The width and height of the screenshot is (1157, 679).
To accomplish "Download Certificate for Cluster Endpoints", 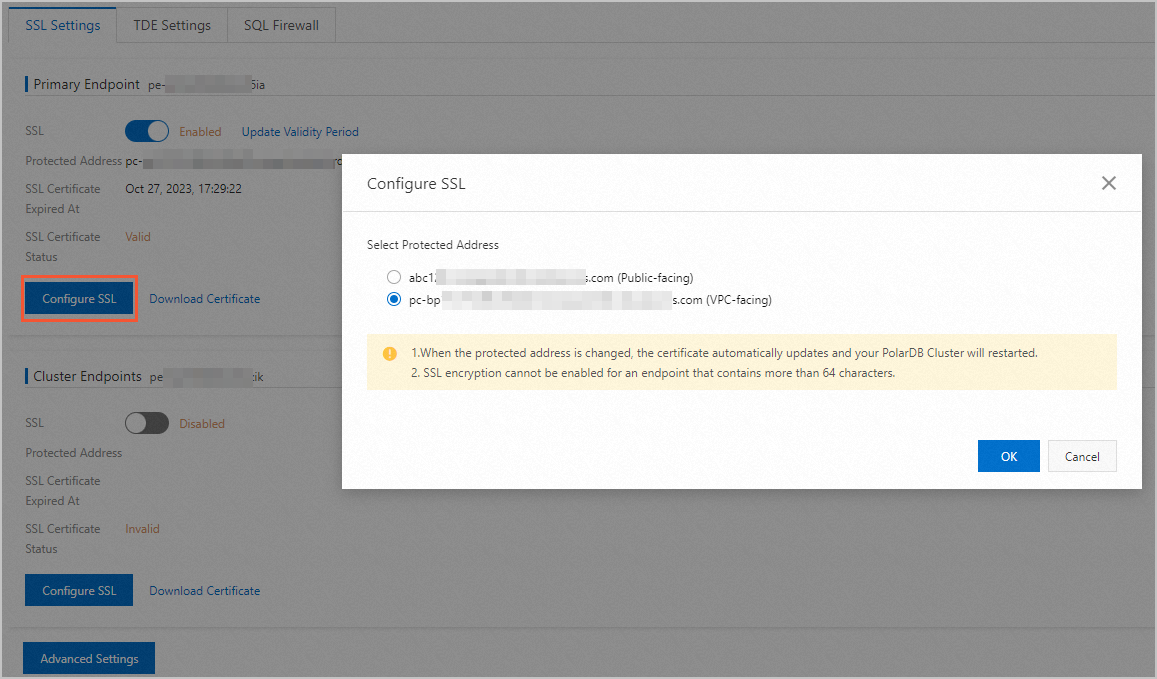I will tap(204, 591).
